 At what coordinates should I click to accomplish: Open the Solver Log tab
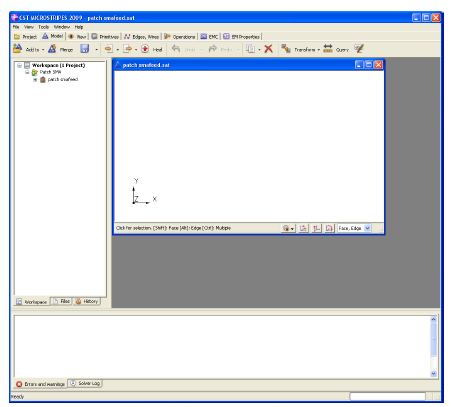tap(85, 383)
